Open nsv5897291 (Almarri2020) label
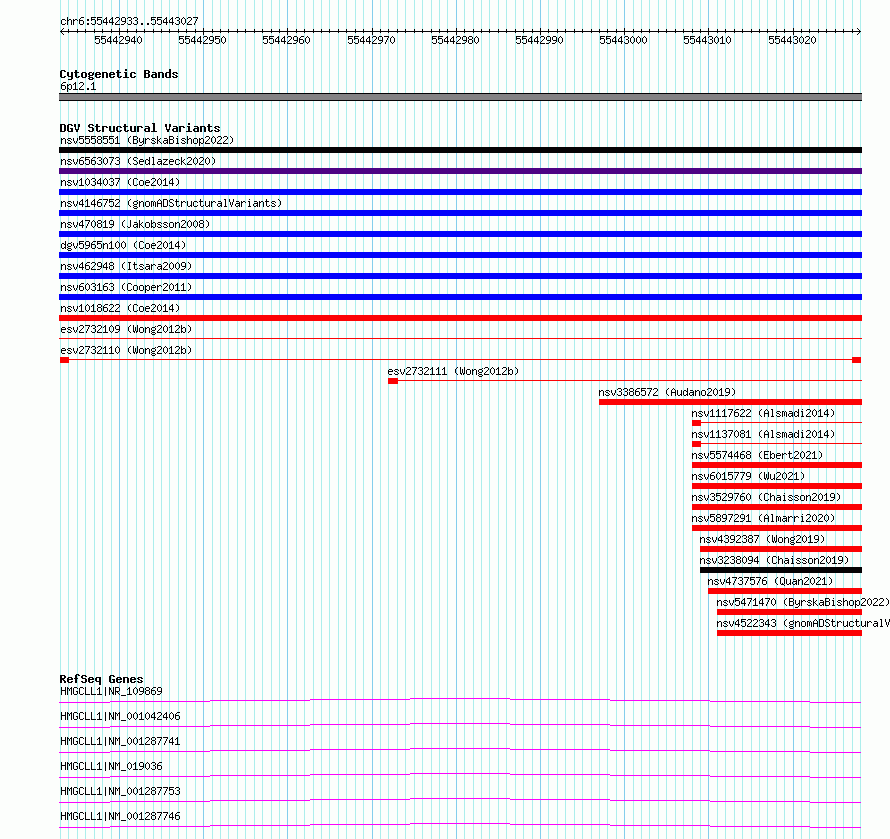Image resolution: width=890 pixels, height=839 pixels. pyautogui.click(x=763, y=518)
